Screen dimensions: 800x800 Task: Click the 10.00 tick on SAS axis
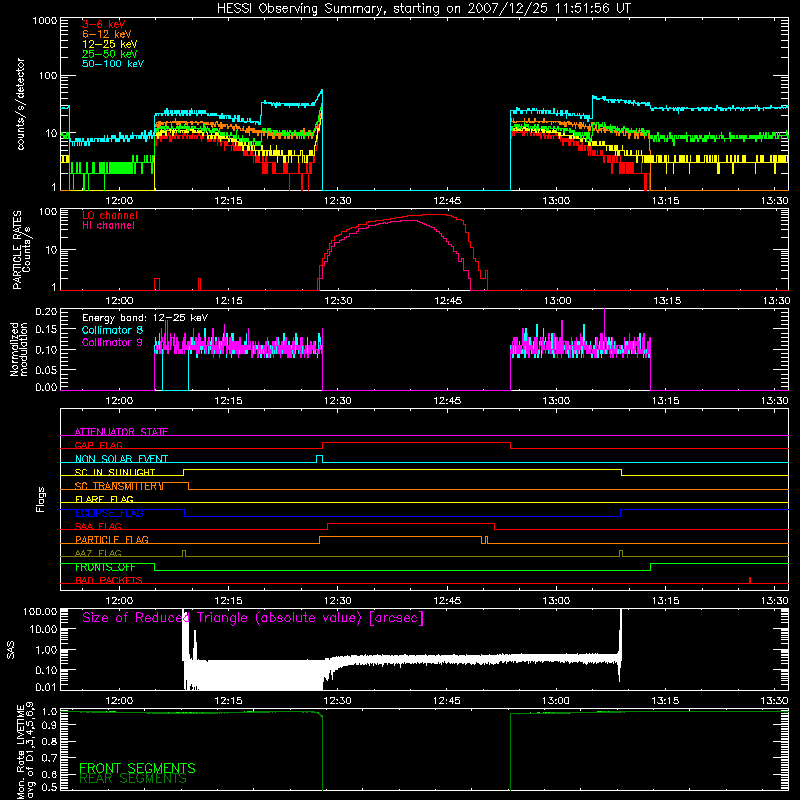43,630
